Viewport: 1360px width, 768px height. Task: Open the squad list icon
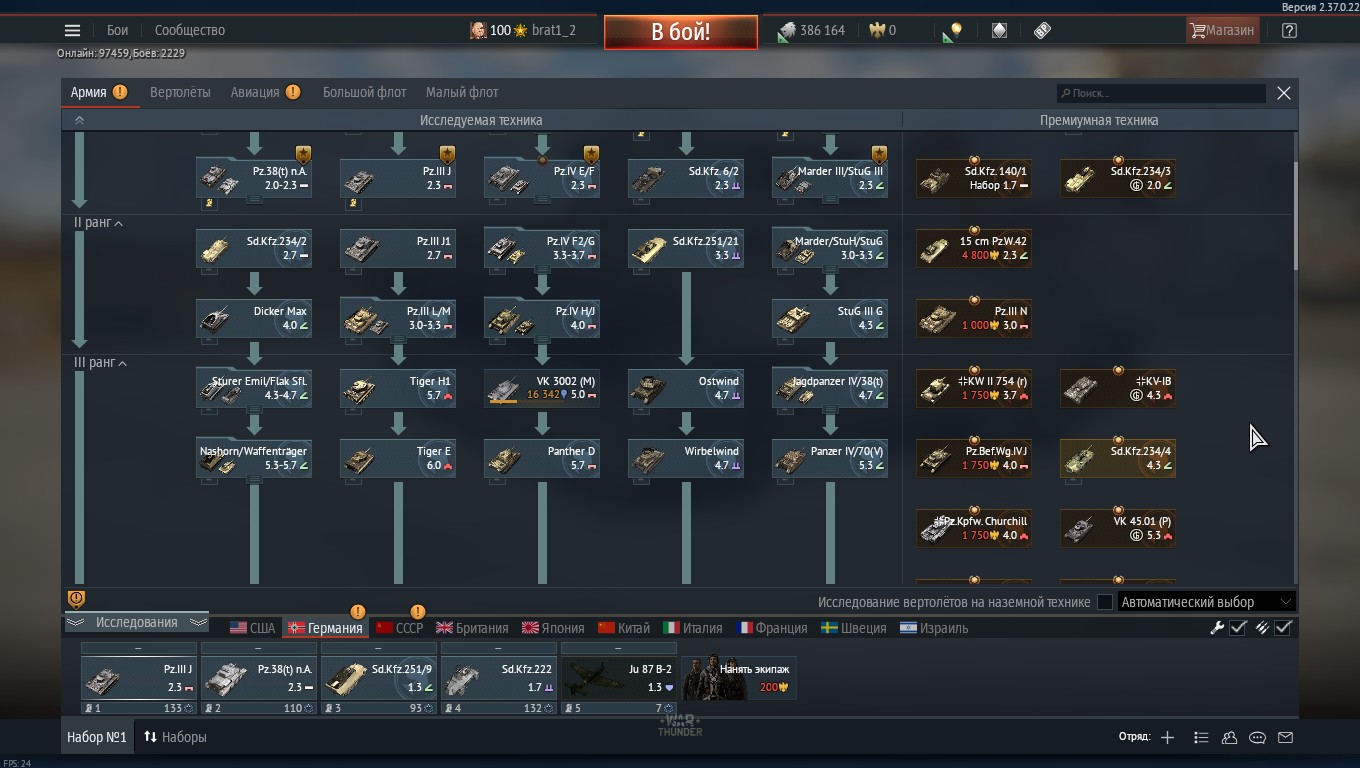(x=1201, y=737)
